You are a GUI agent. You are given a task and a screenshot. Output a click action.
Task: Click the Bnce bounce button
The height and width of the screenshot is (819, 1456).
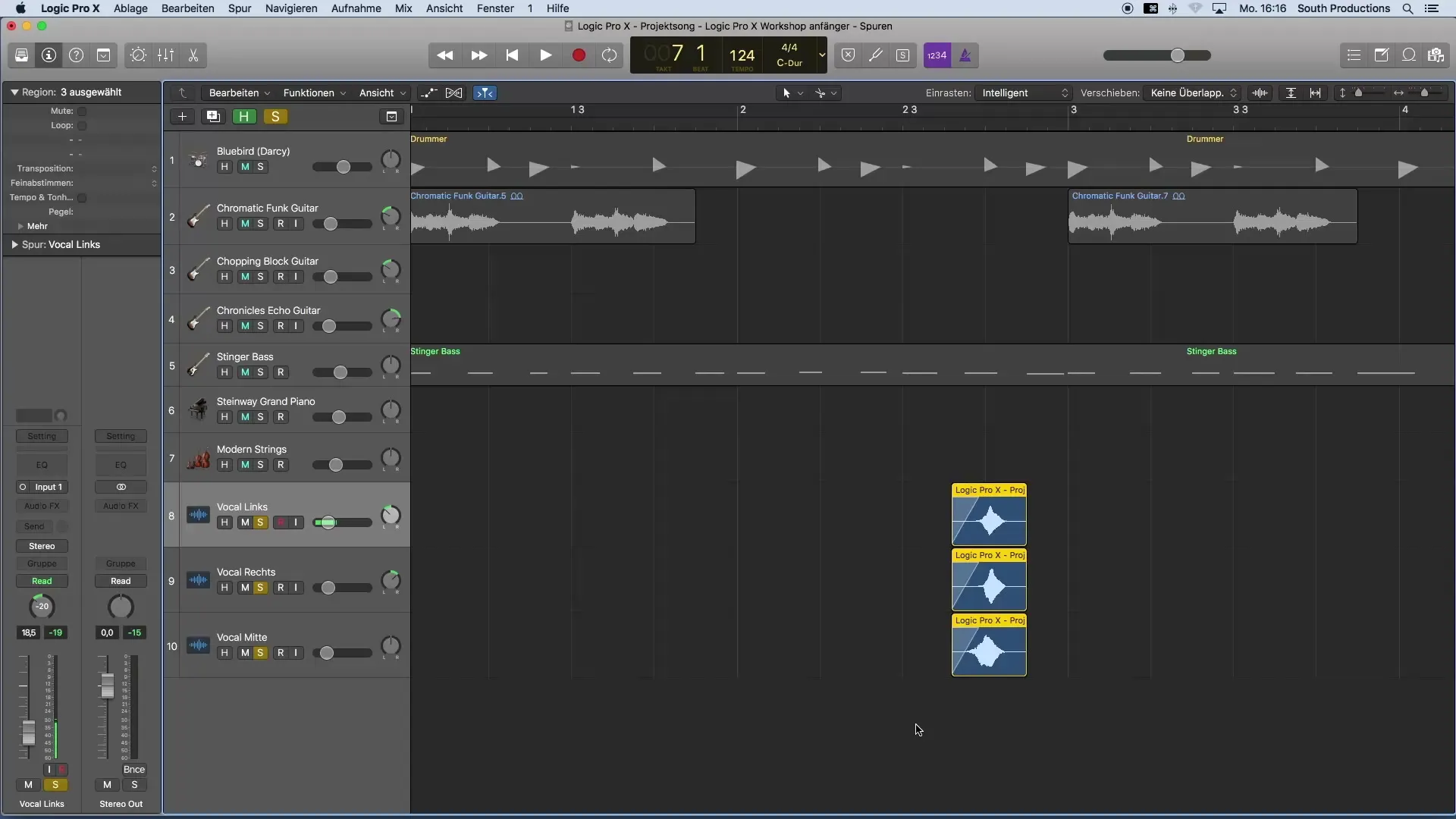tap(134, 770)
